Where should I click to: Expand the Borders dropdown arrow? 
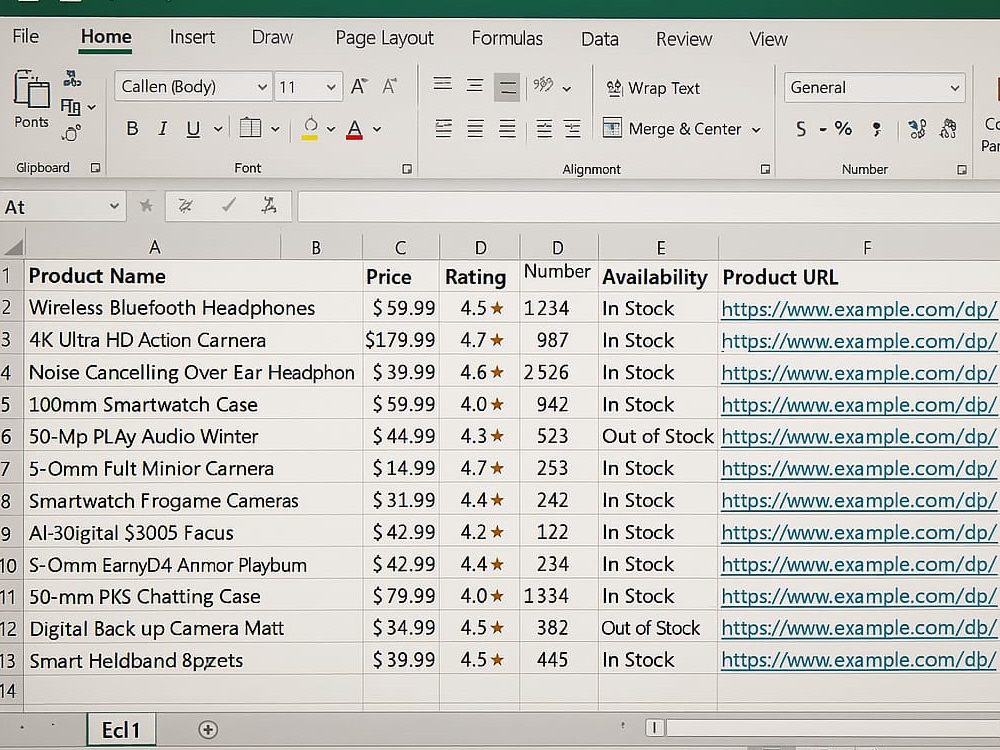[275, 129]
